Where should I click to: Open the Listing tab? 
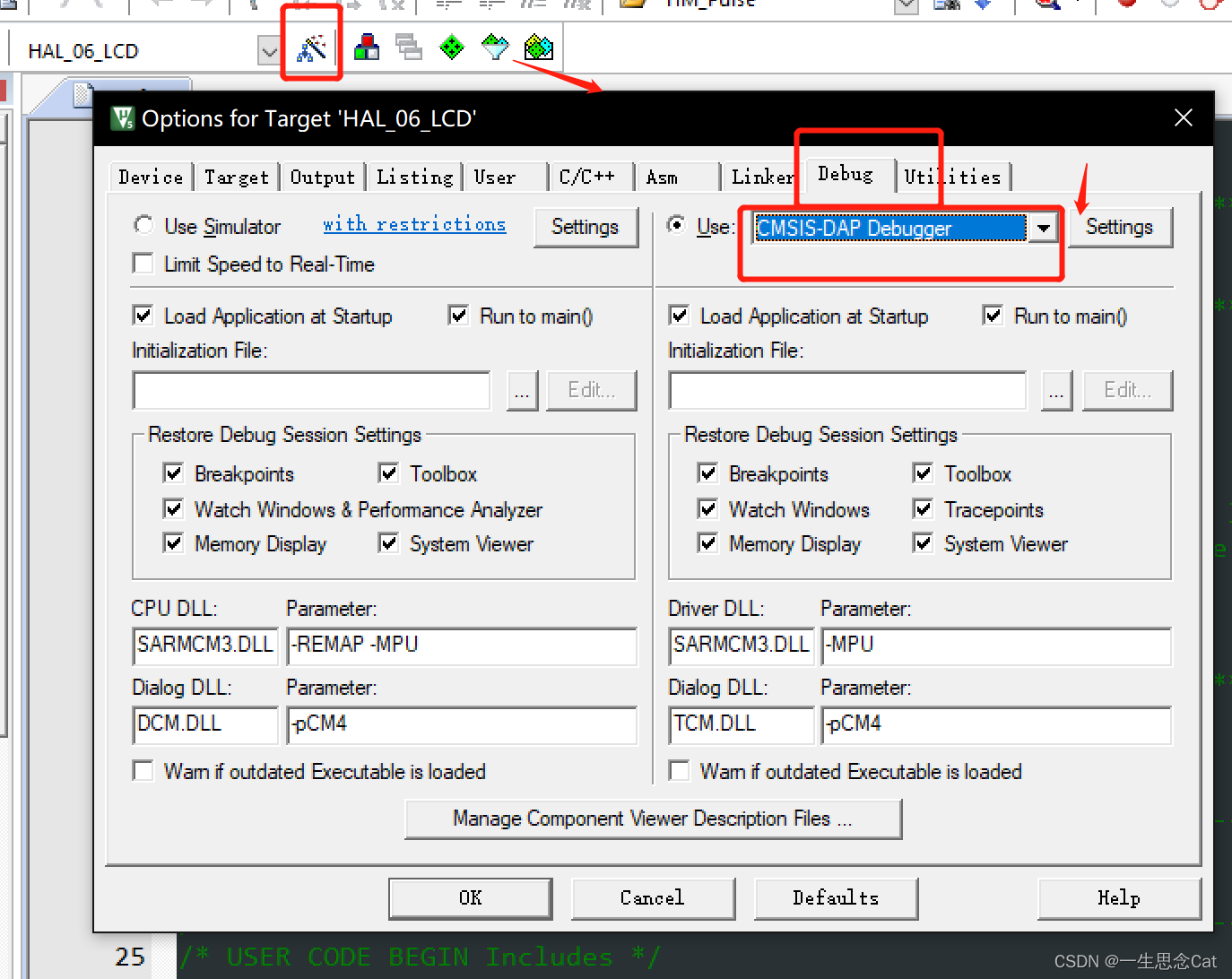[x=415, y=177]
